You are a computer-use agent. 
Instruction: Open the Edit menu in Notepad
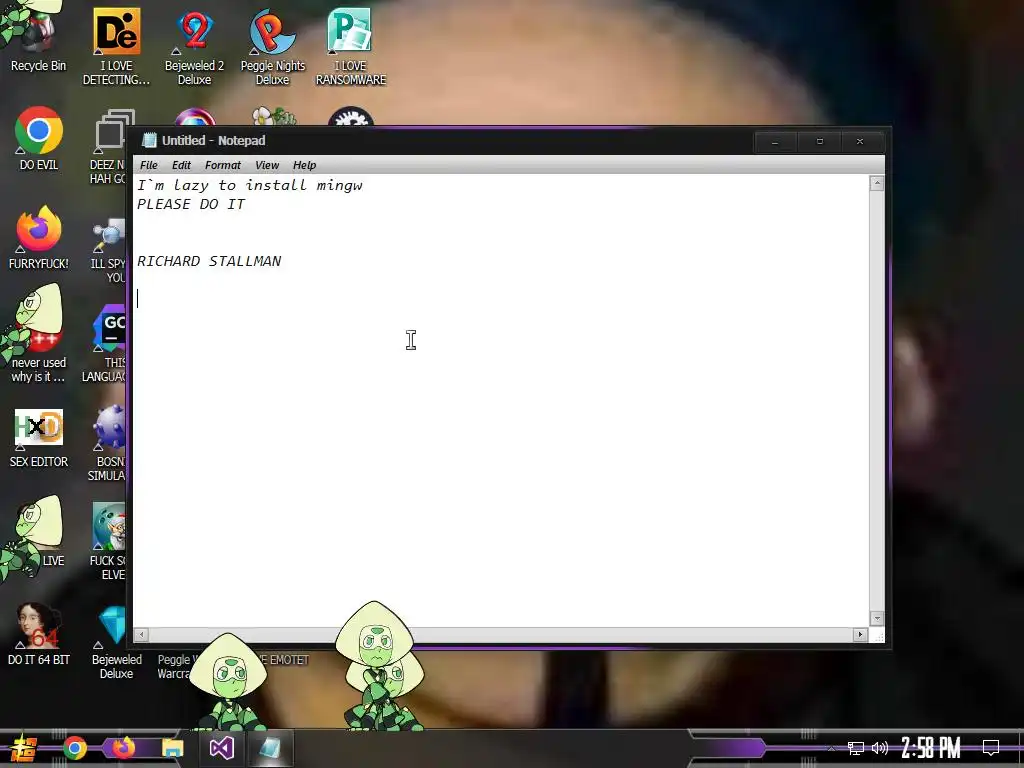[x=181, y=165]
